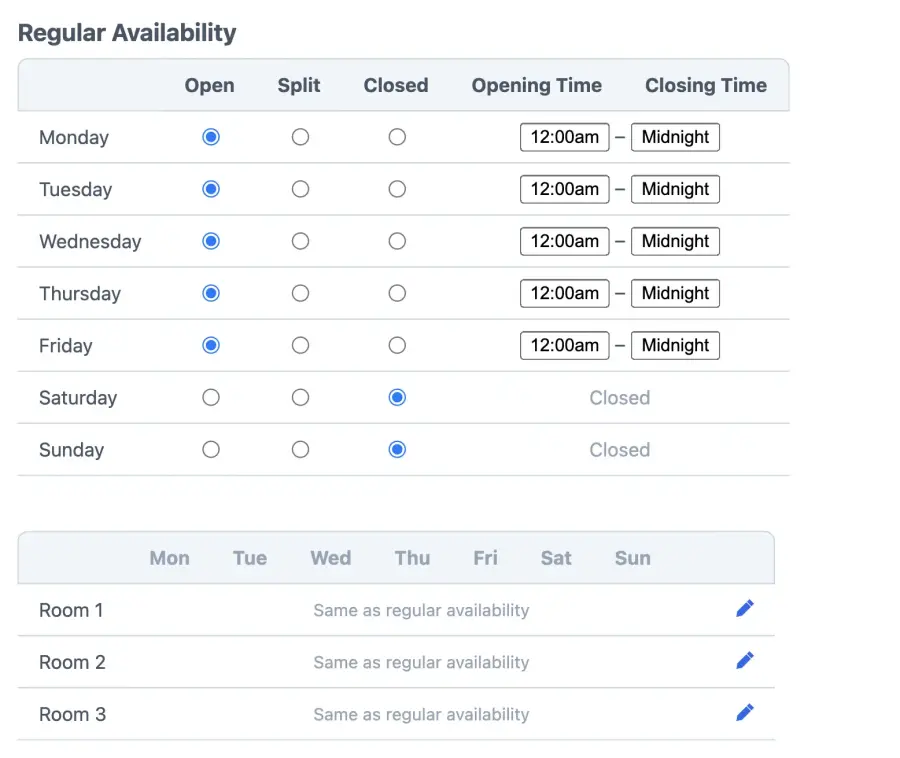Open Tuesday opening time 12:00am field
Screen dimensions: 900x758
coord(565,189)
